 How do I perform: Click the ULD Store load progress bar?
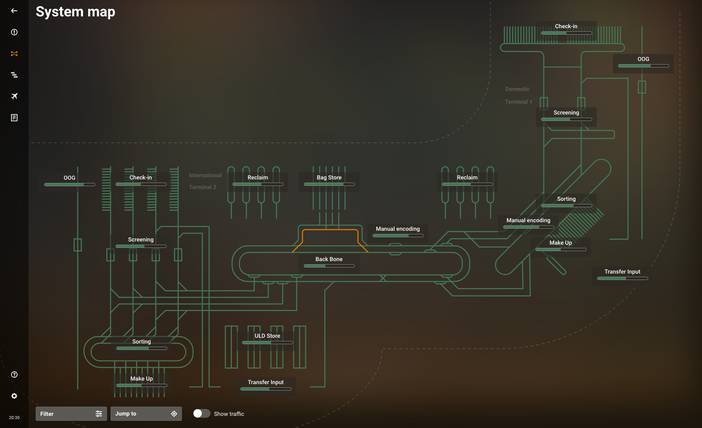click(267, 342)
